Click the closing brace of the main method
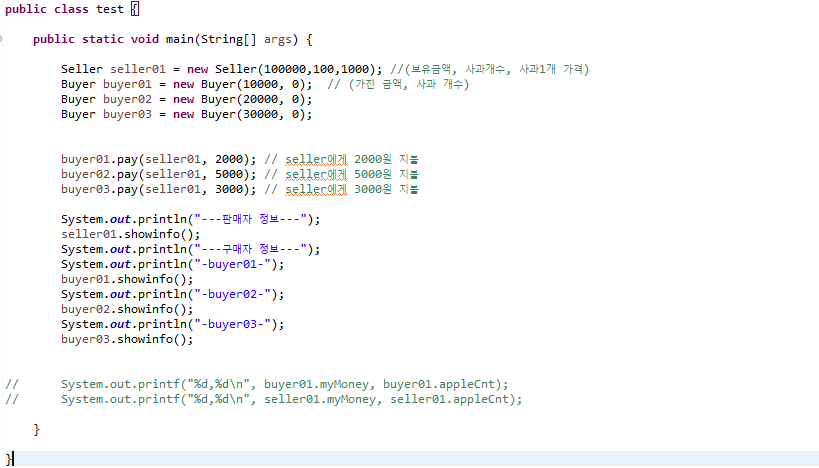The image size is (819, 468). (37, 430)
